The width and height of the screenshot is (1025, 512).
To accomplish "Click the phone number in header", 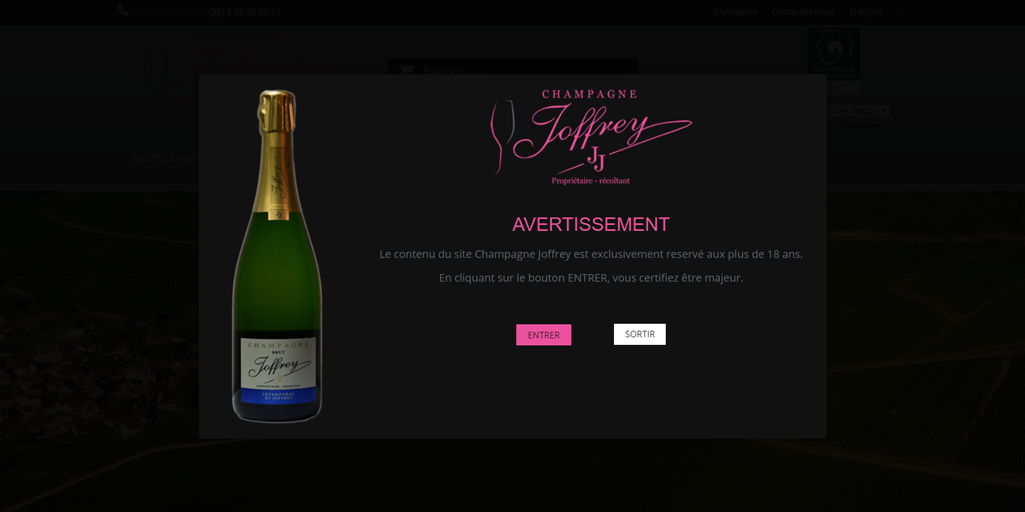I will point(244,12).
